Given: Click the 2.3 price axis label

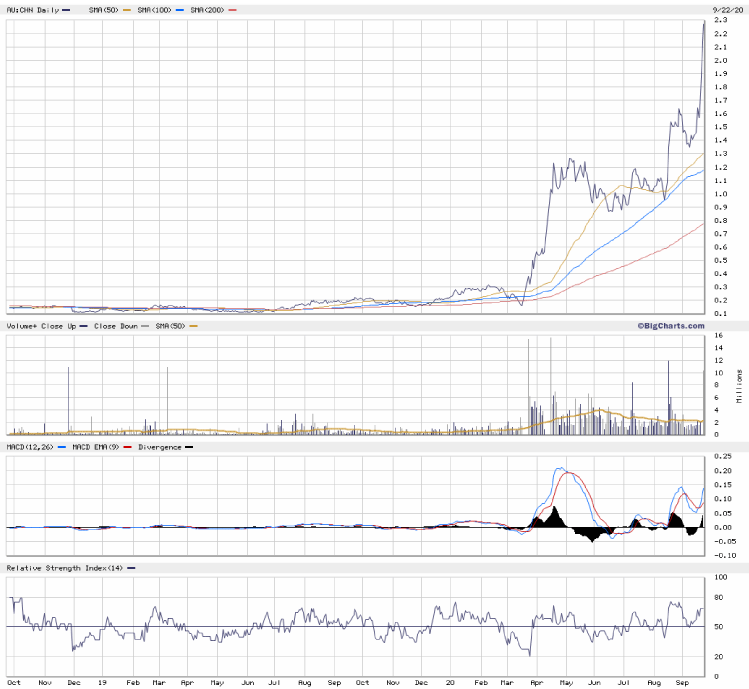Looking at the screenshot, I should [x=718, y=21].
